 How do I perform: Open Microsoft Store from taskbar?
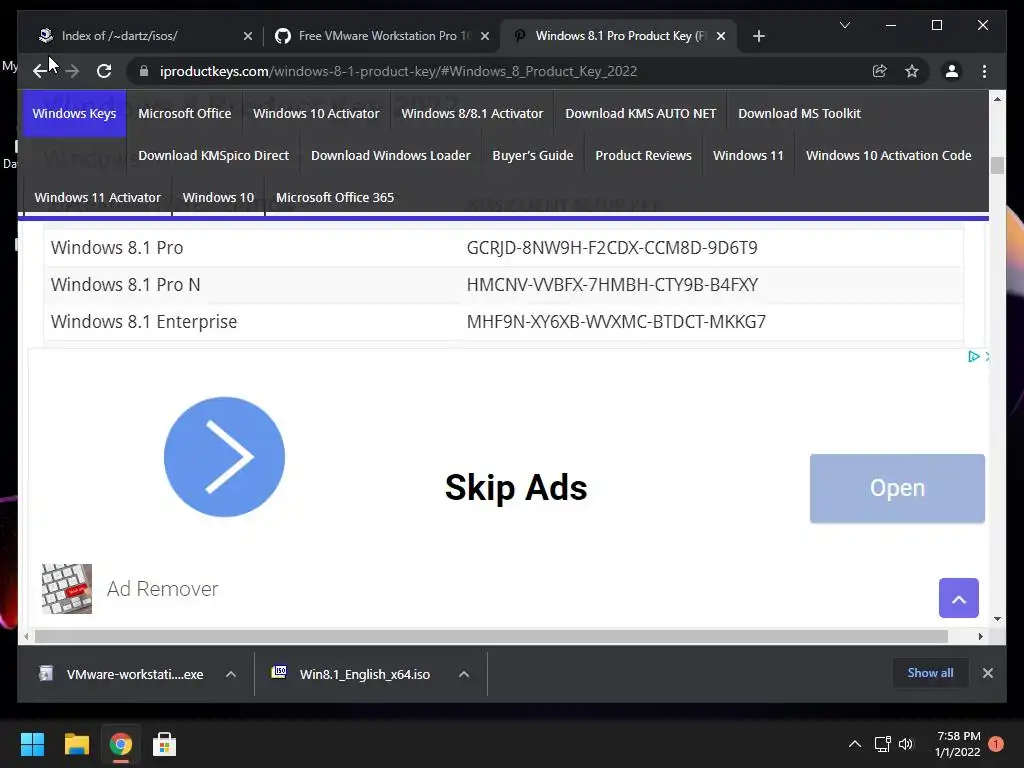tap(165, 744)
